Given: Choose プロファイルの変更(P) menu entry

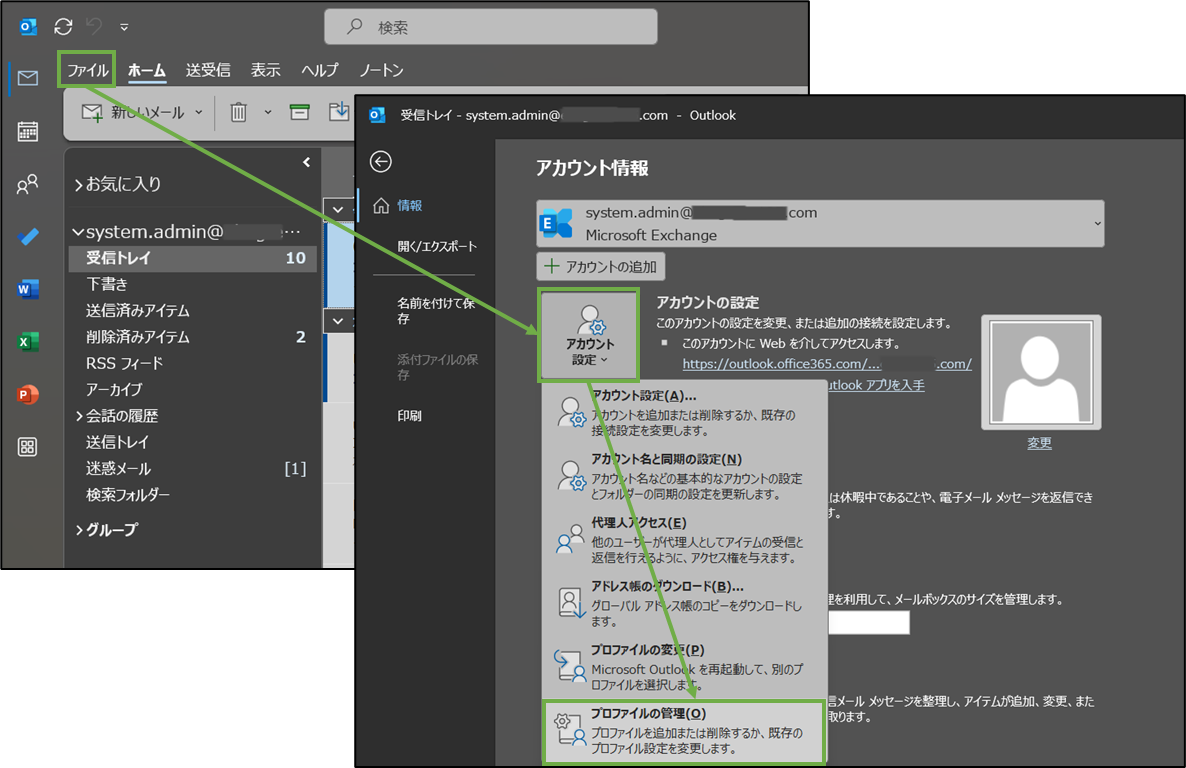Looking at the screenshot, I should coord(685,667).
